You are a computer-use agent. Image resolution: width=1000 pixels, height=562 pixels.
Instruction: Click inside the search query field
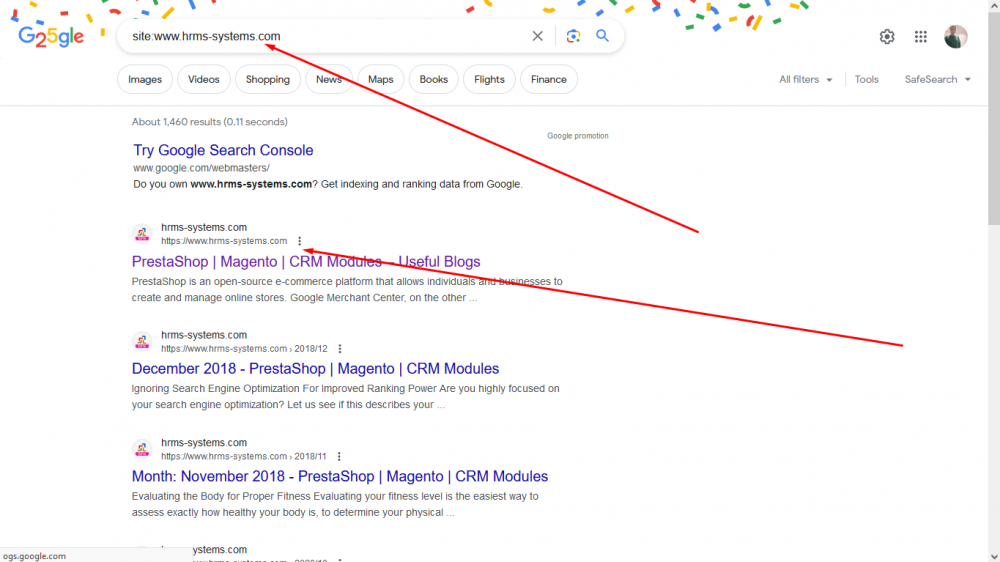pyautogui.click(x=325, y=36)
